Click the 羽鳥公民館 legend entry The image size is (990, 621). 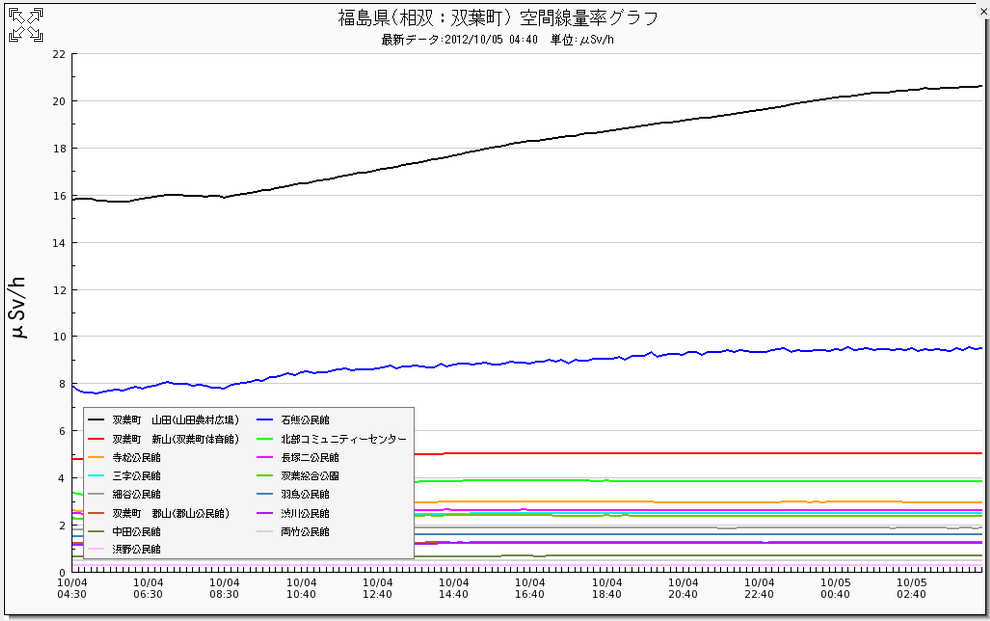(x=305, y=494)
